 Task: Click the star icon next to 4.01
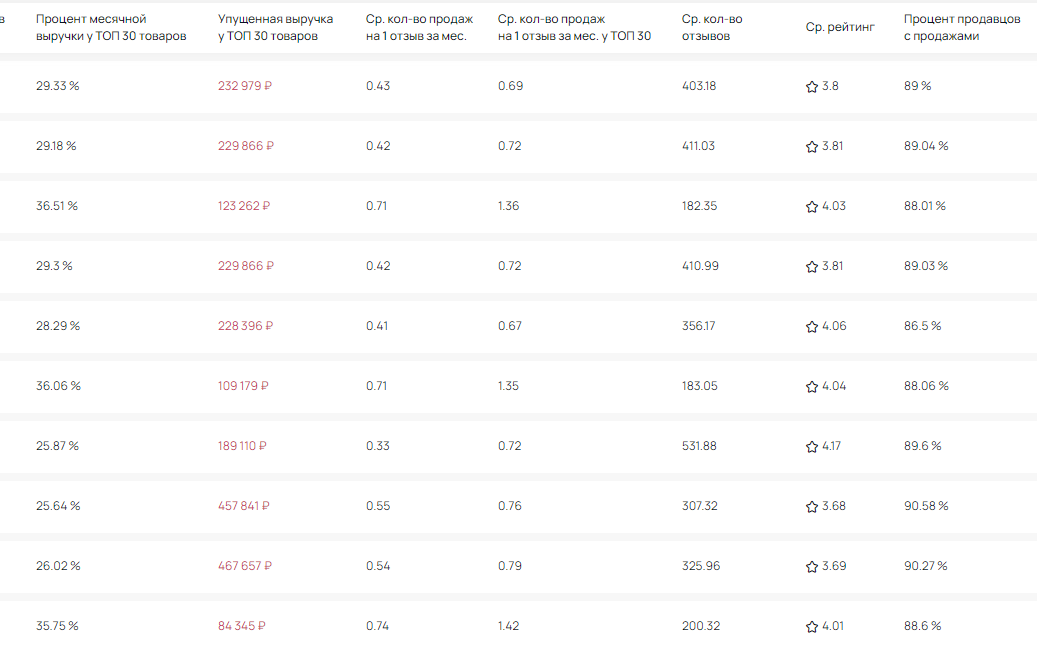(x=812, y=627)
